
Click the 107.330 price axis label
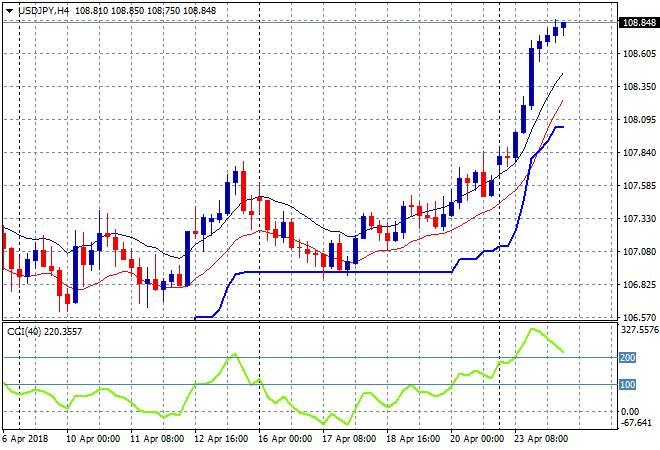tap(639, 218)
